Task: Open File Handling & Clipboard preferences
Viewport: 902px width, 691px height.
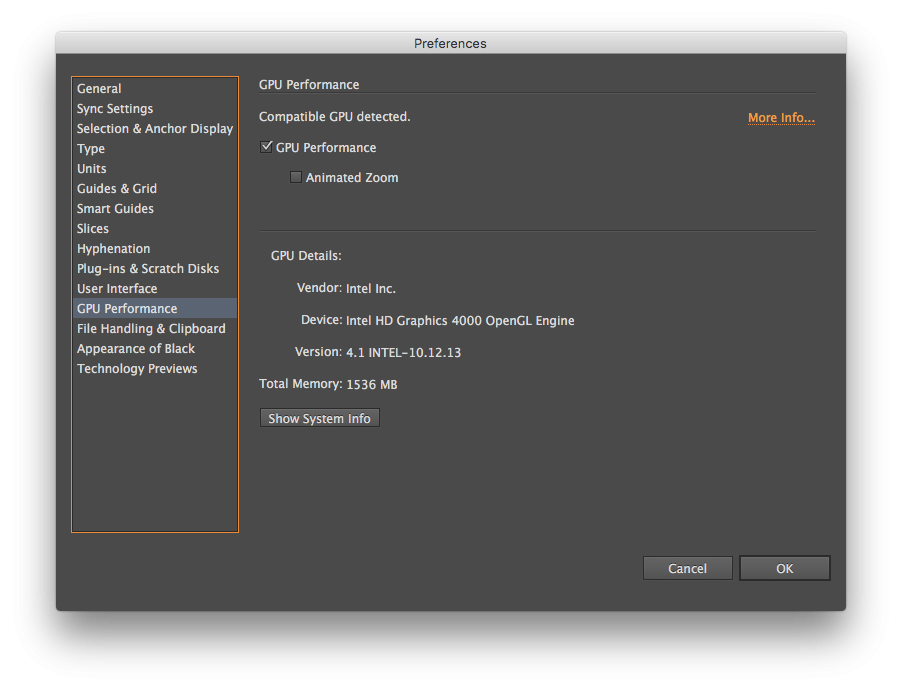Action: (155, 329)
